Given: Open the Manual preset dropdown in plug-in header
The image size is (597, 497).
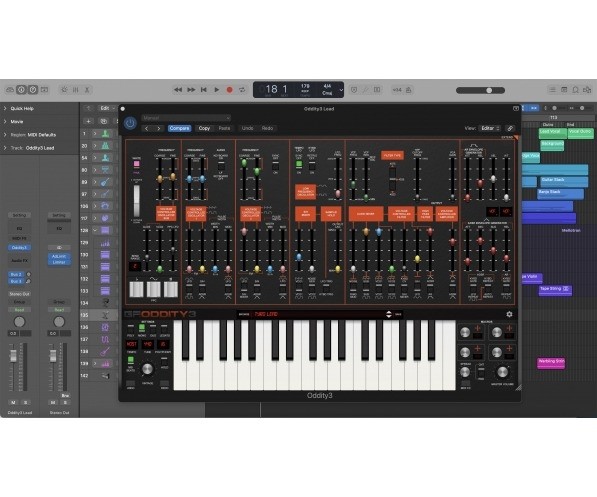Looking at the screenshot, I should click(x=186, y=118).
